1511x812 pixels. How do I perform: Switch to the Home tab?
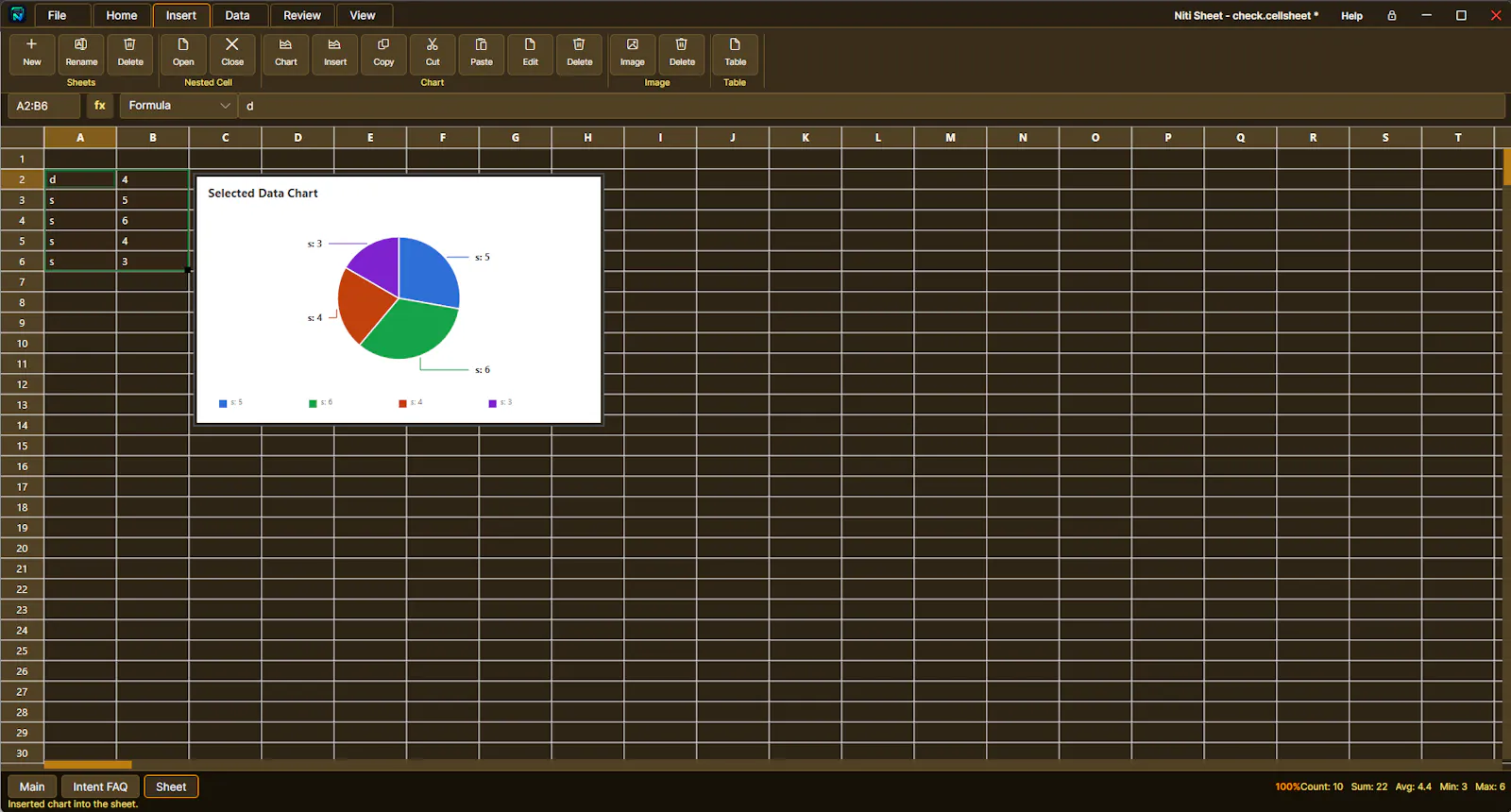click(122, 15)
